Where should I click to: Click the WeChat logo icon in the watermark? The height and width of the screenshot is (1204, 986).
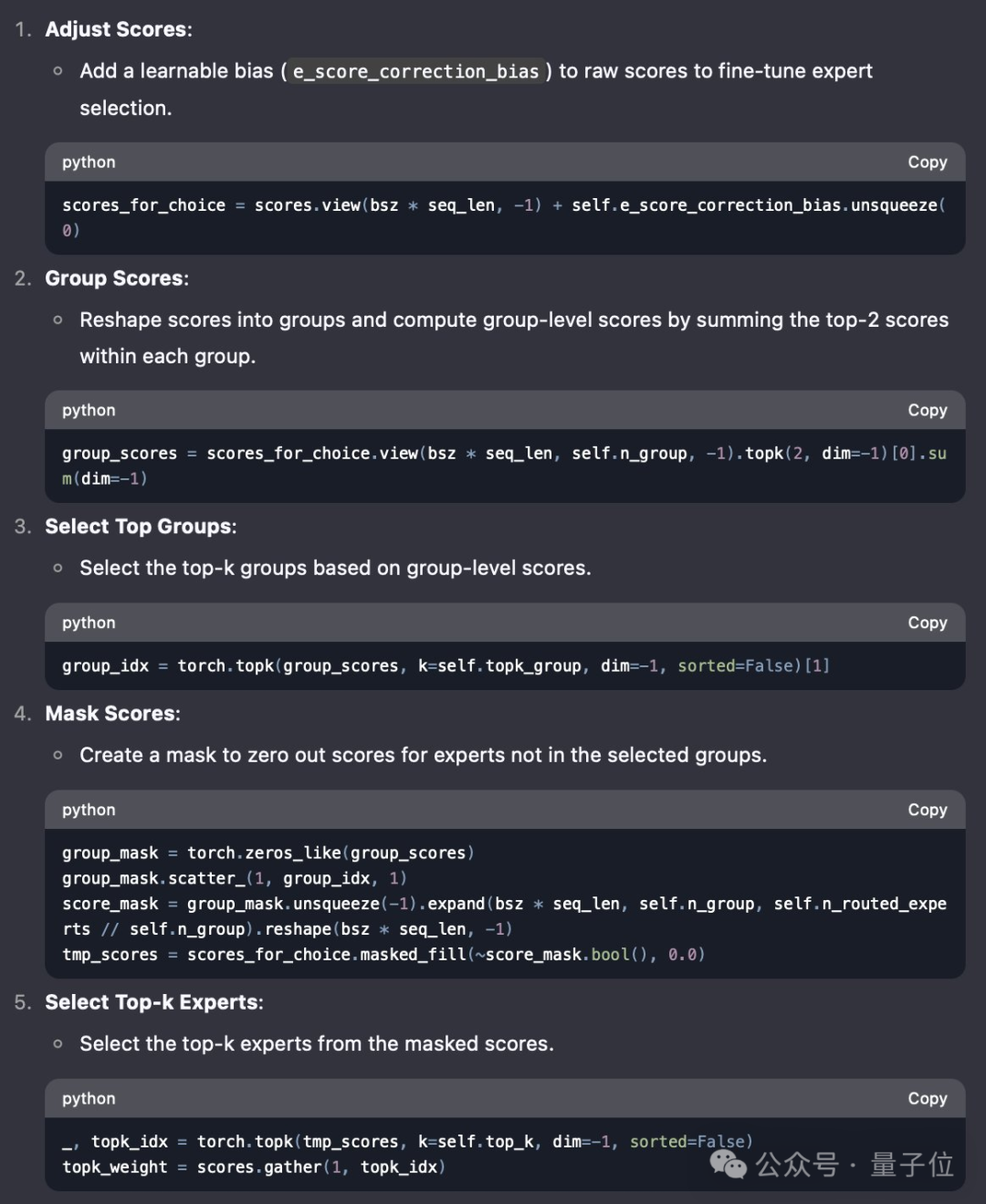(x=728, y=1164)
